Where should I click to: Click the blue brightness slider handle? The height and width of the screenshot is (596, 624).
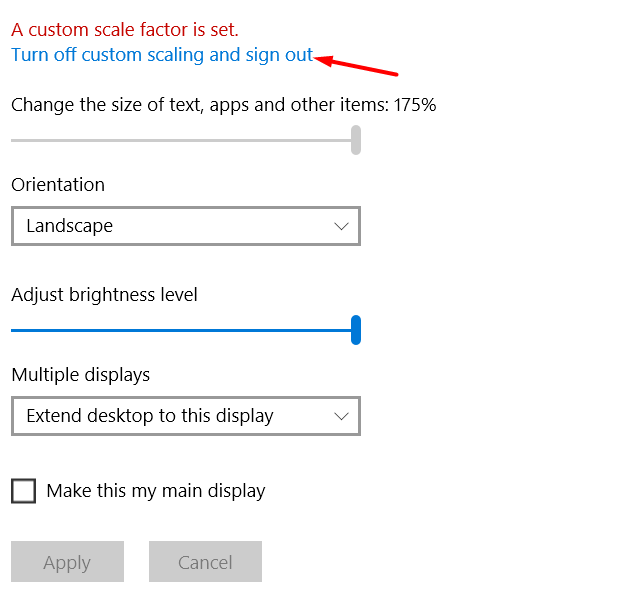coord(356,330)
